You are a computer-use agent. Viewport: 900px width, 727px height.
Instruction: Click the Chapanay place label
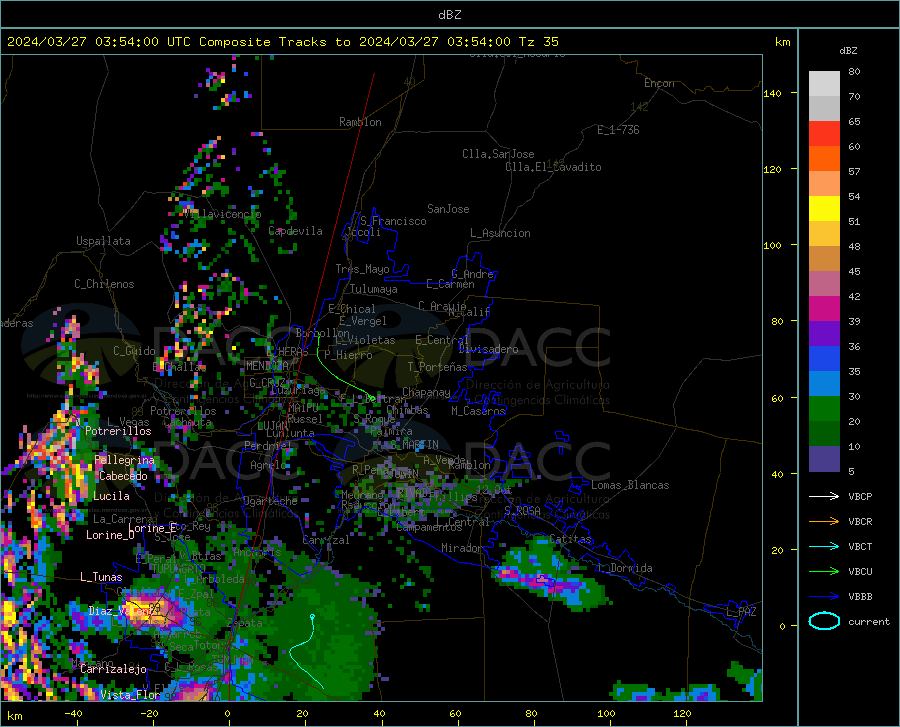(x=426, y=392)
